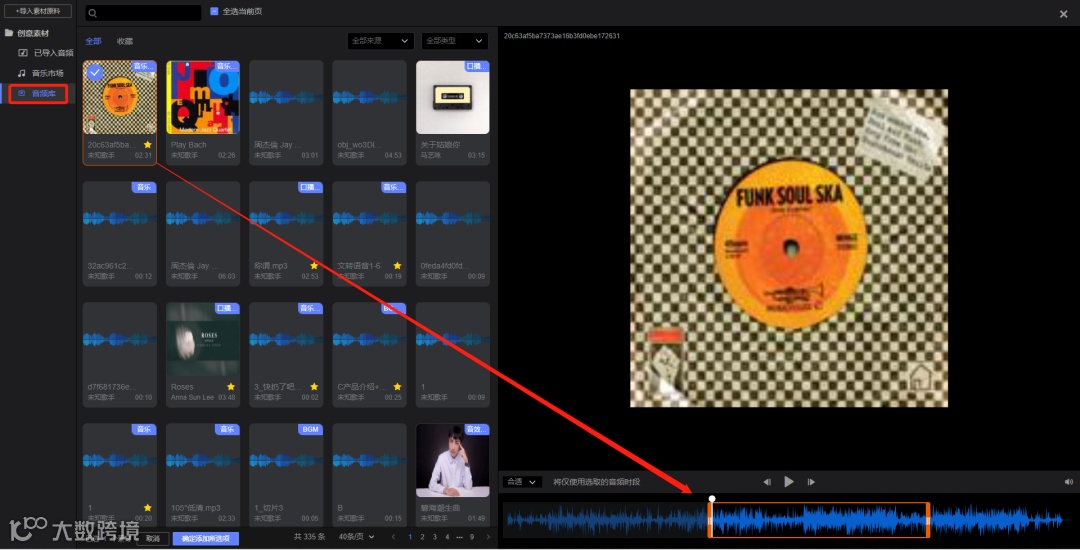Click the 20c63af5ba7373ae16b3fd0ebe172631 title text
This screenshot has width=1080, height=550.
tap(561, 36)
